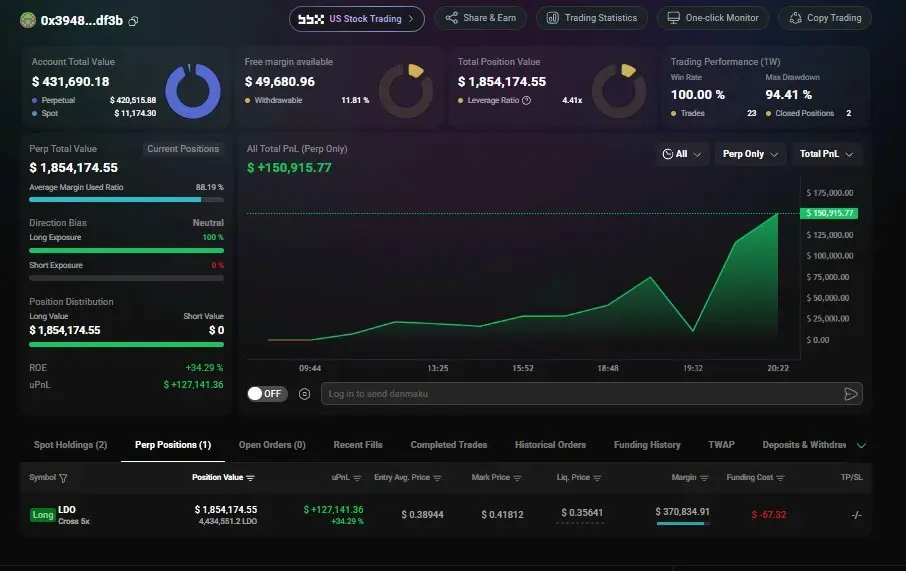Click the $ 150,915.77 chart price marker

pyautogui.click(x=829, y=213)
